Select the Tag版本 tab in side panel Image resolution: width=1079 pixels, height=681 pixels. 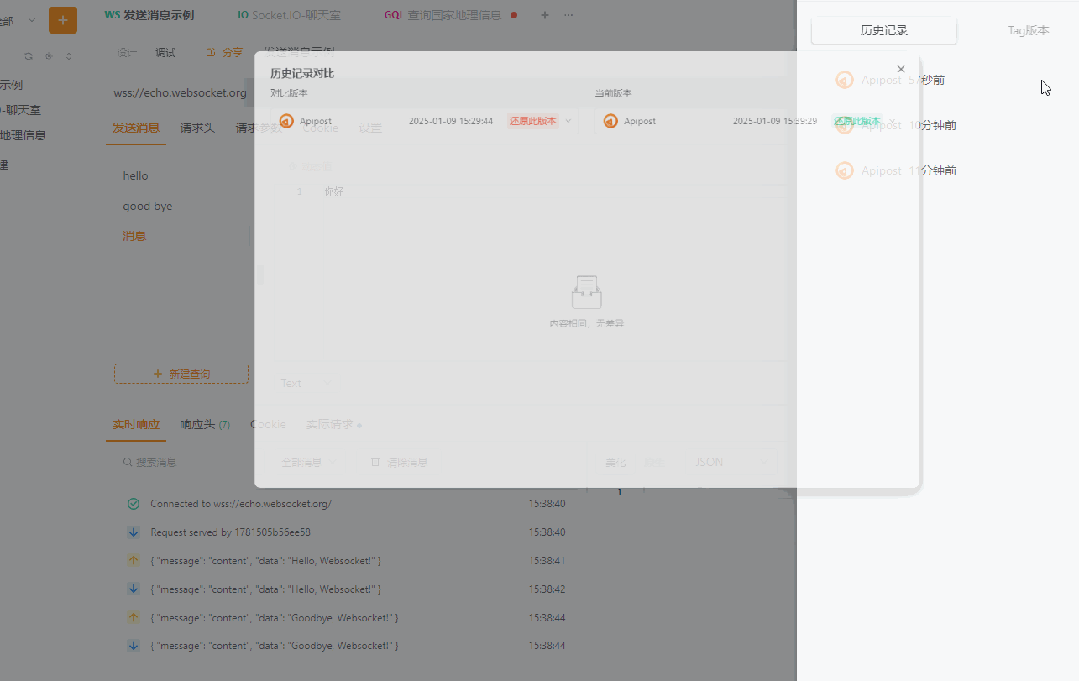1028,30
